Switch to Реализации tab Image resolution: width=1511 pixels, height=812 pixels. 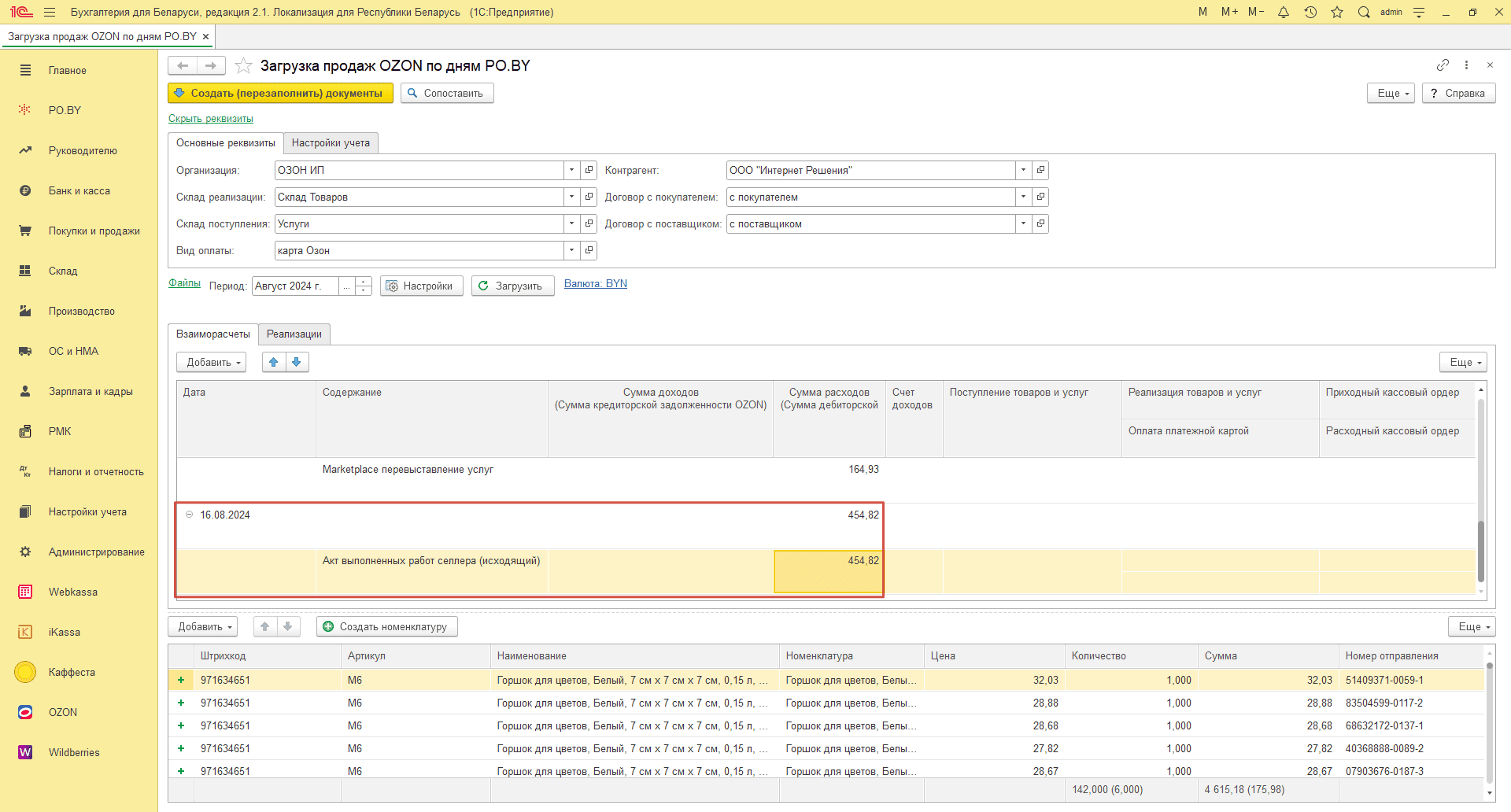tap(294, 334)
